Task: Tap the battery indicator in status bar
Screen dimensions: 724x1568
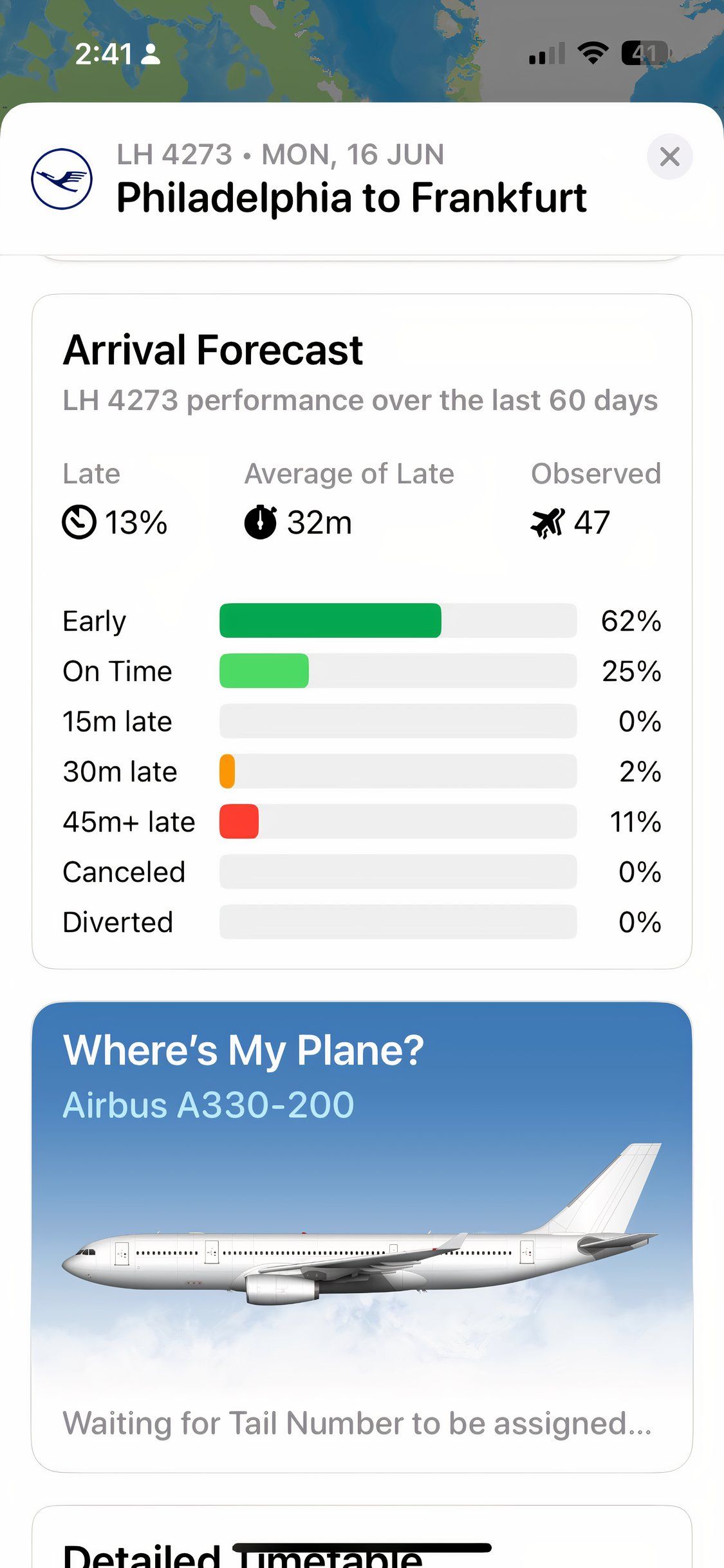Action: [x=645, y=53]
